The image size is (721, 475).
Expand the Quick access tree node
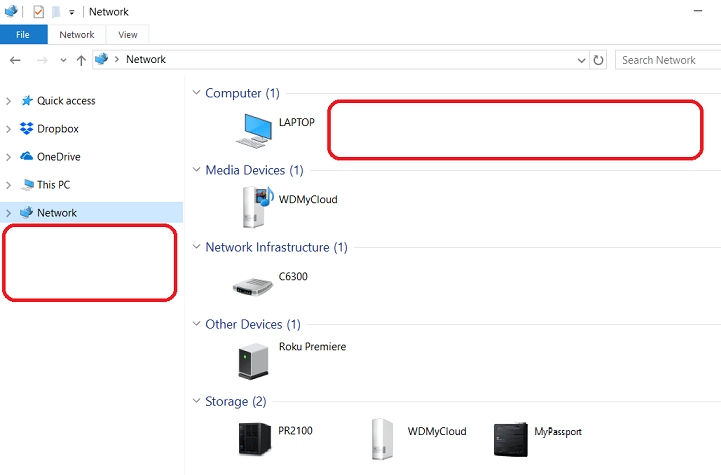coord(8,101)
